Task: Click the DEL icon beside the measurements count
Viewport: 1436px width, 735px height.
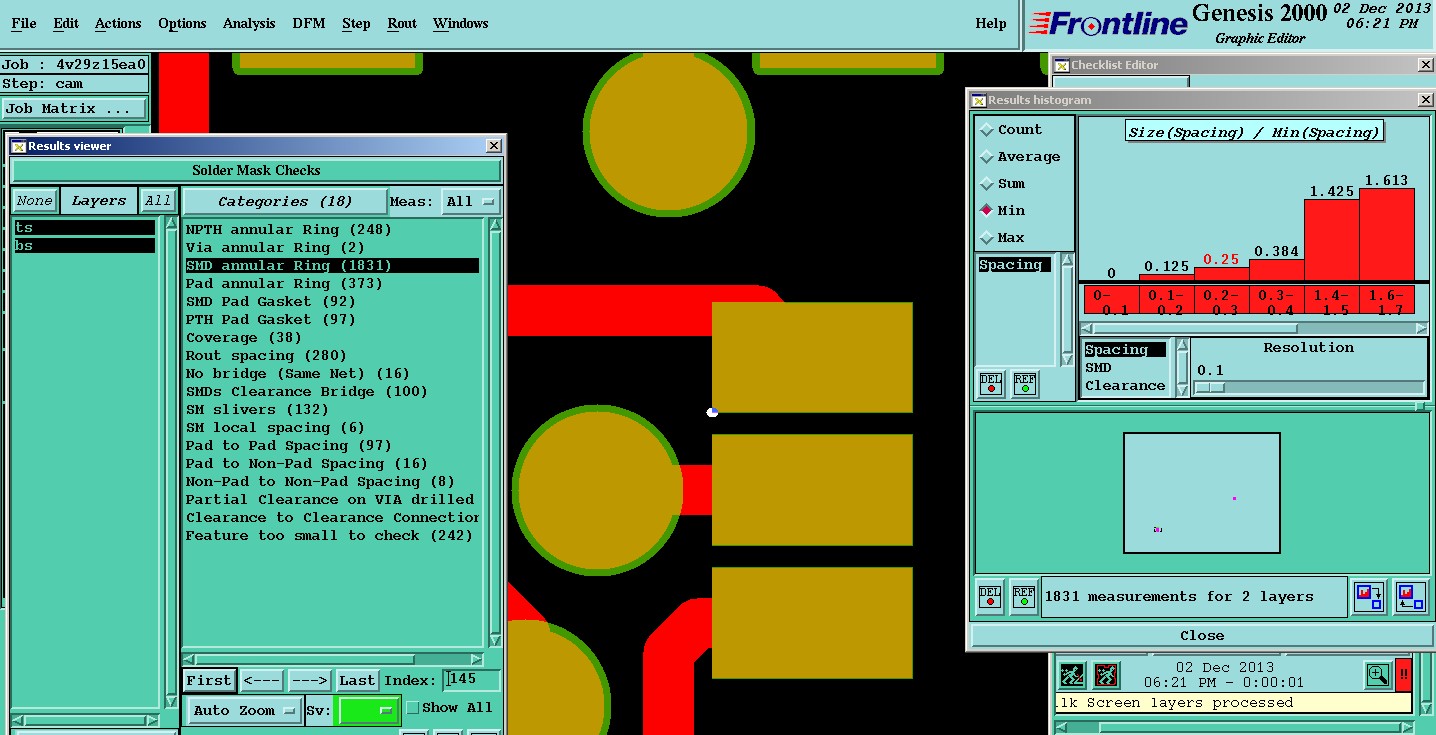Action: click(990, 597)
